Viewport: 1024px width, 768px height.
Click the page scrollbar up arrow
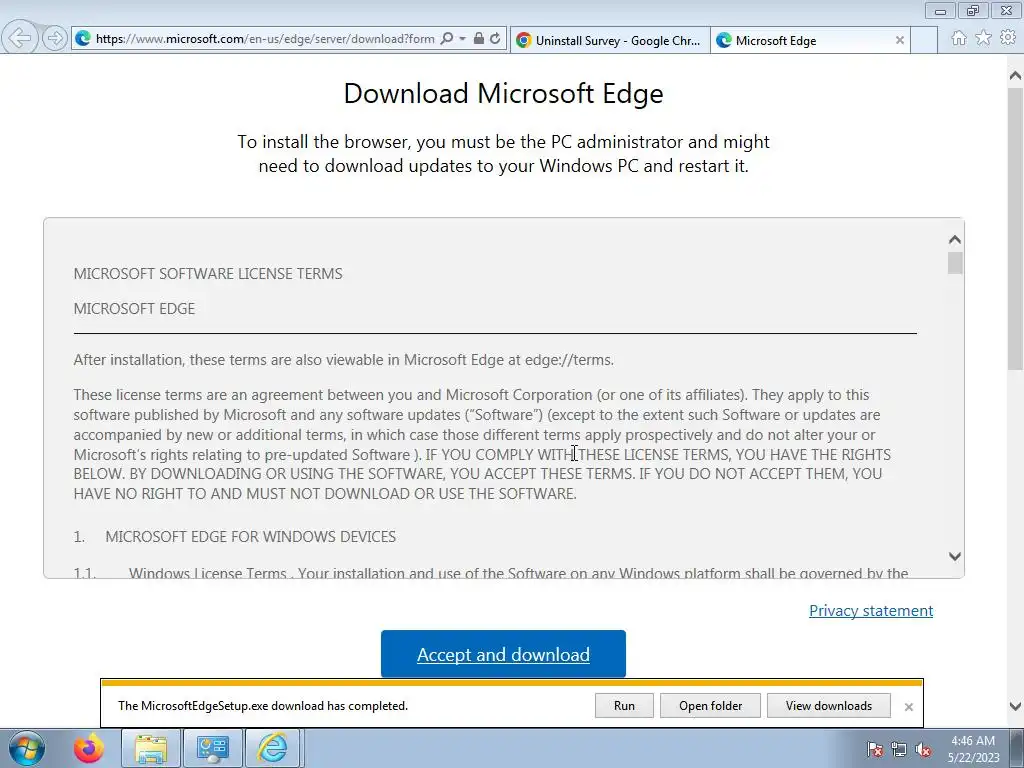coord(1015,76)
